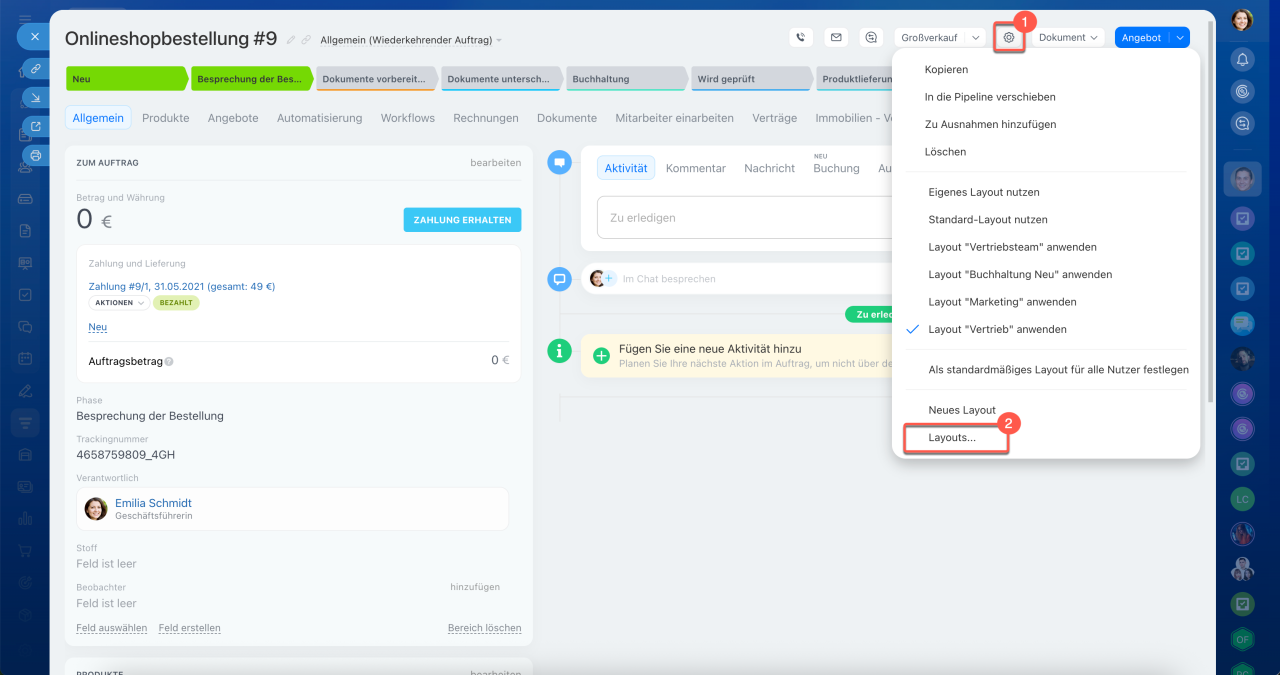Click the phone call icon
This screenshot has height=675, width=1280.
pos(800,38)
